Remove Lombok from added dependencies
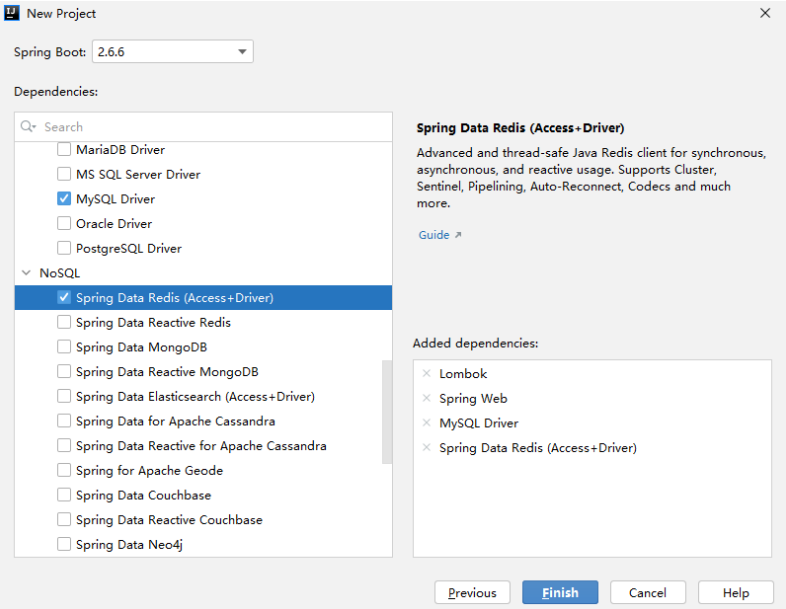 click(427, 373)
